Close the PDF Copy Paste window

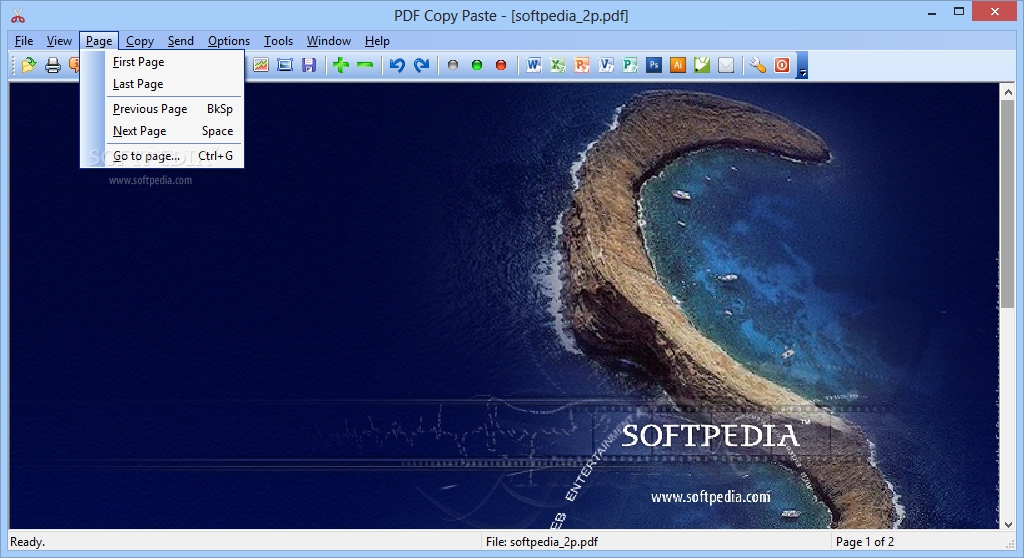(x=995, y=12)
